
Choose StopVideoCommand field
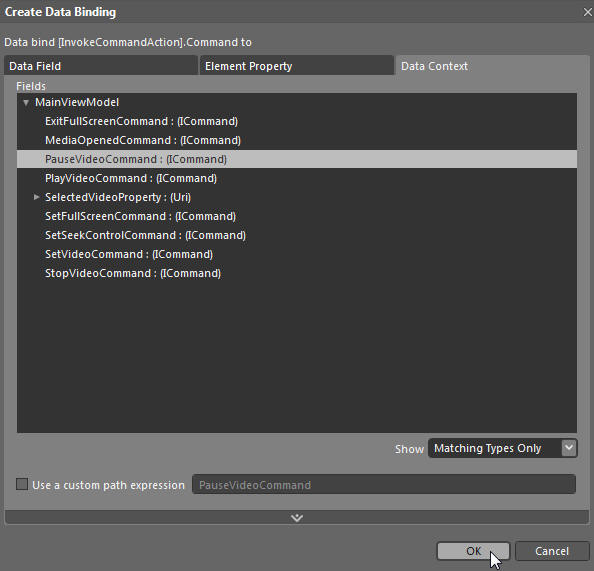[297, 273]
